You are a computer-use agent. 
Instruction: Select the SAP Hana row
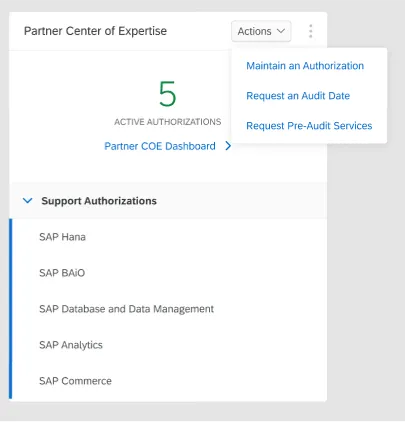(169, 237)
